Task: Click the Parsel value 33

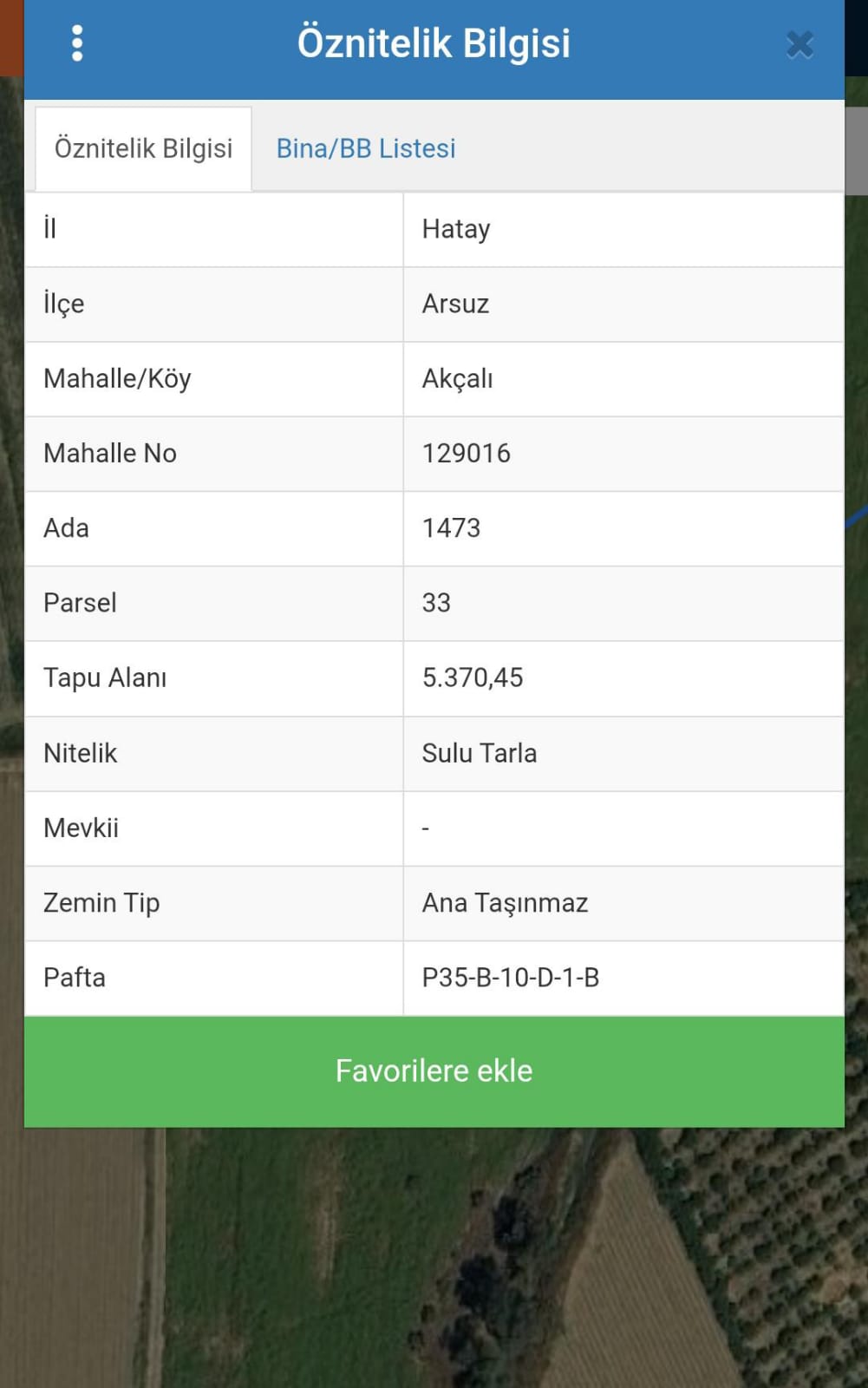Action: [436, 603]
